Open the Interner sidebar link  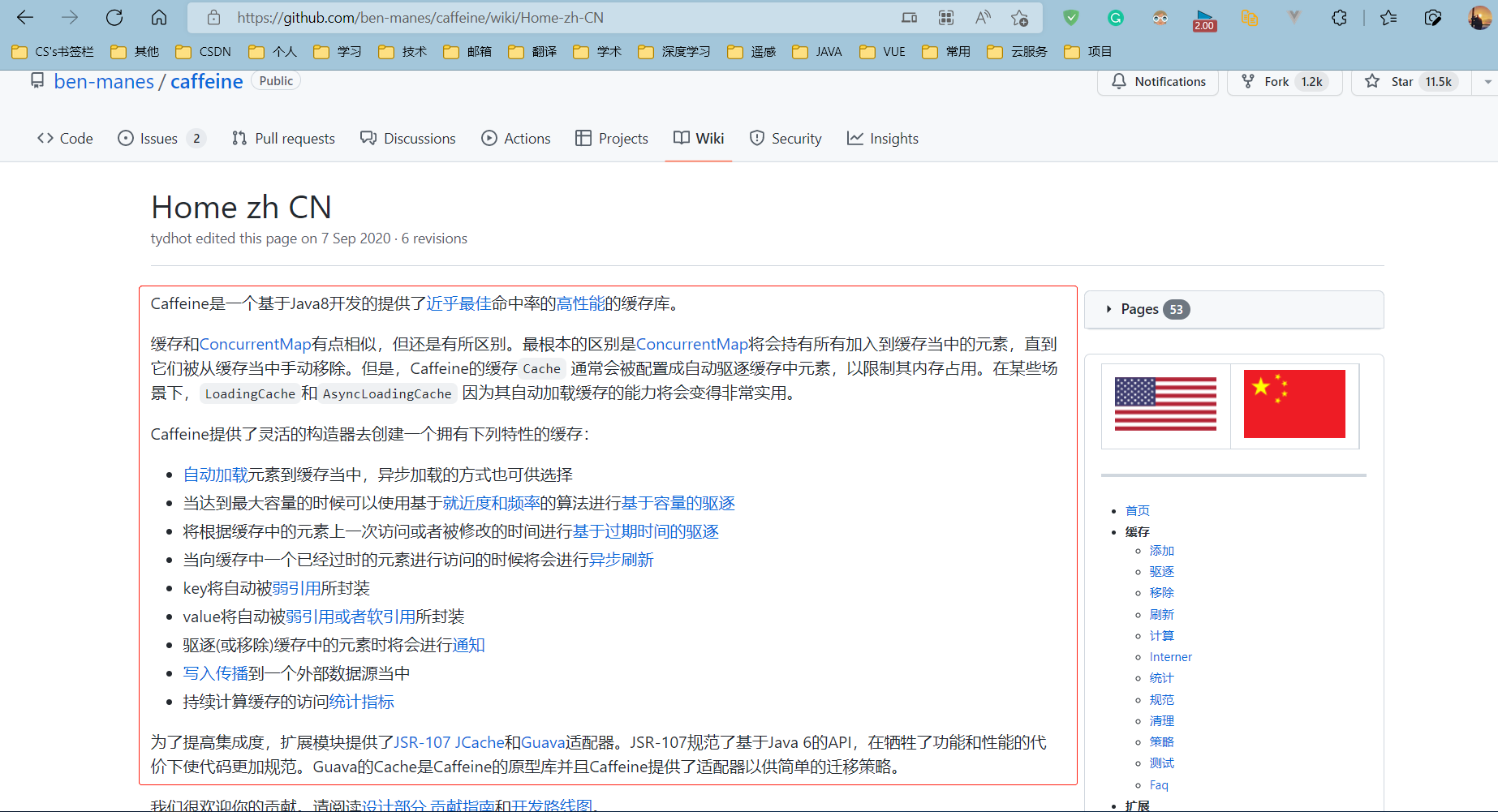pyautogui.click(x=1171, y=657)
